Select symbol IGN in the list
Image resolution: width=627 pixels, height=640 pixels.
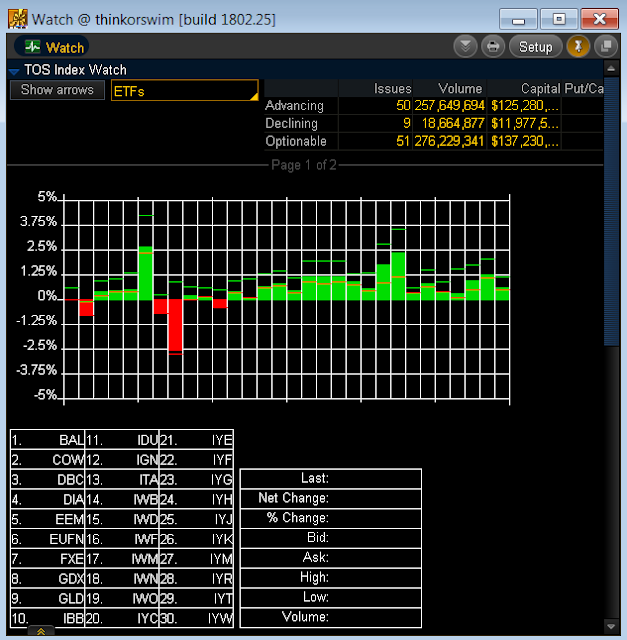122,460
